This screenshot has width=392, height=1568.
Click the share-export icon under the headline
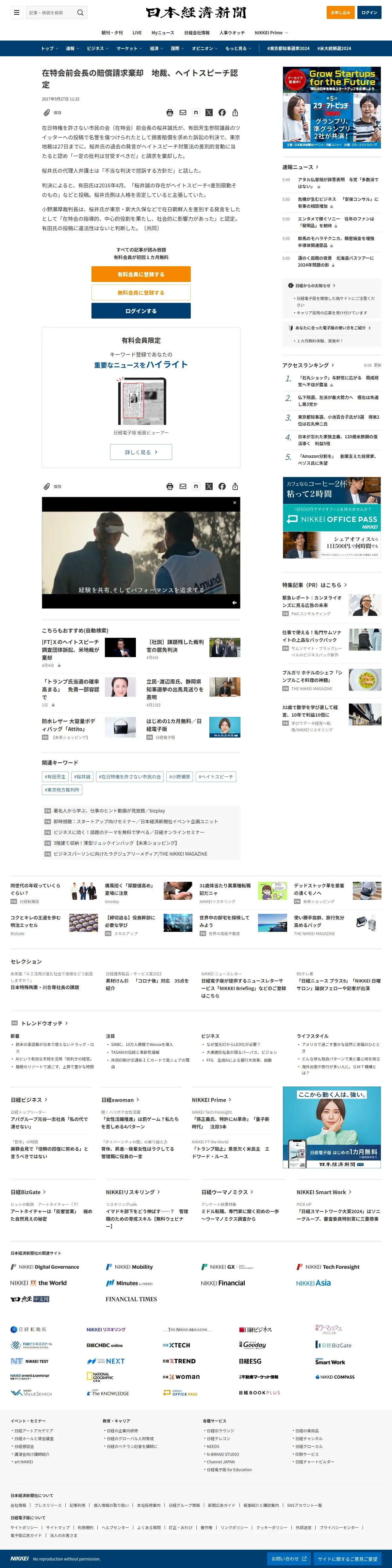pyautogui.click(x=235, y=113)
